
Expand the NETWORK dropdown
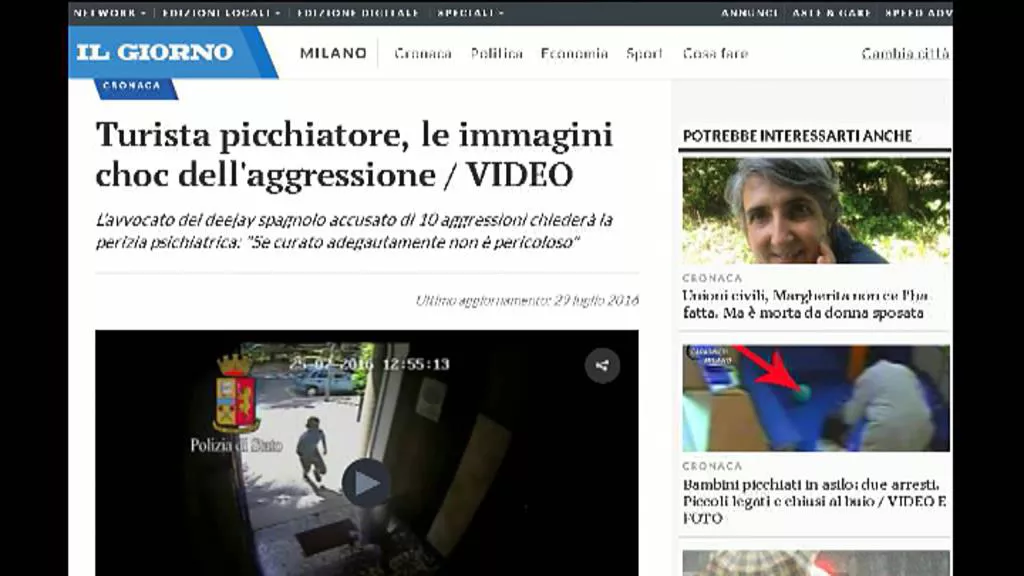[110, 12]
